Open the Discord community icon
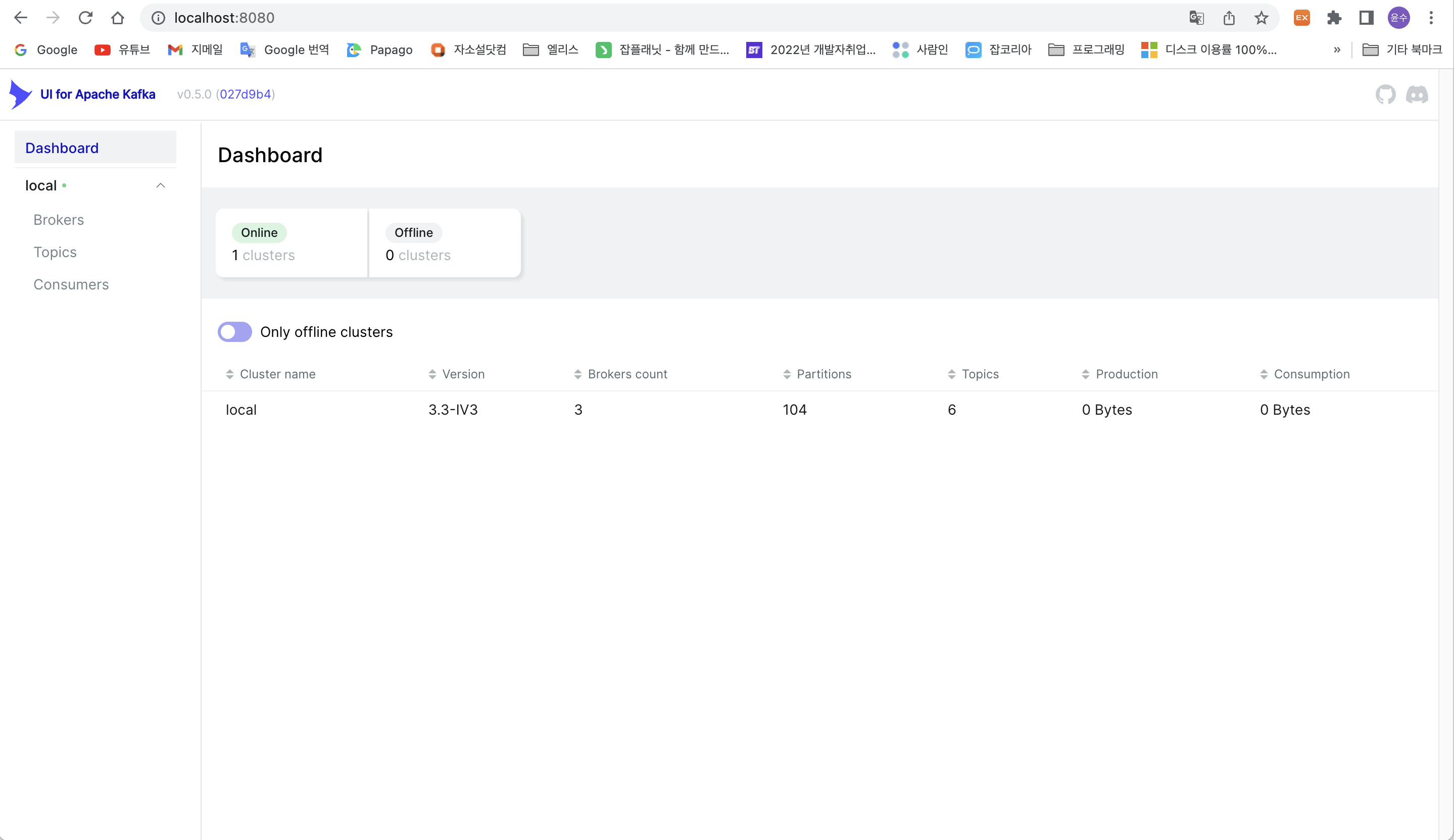 pyautogui.click(x=1417, y=94)
